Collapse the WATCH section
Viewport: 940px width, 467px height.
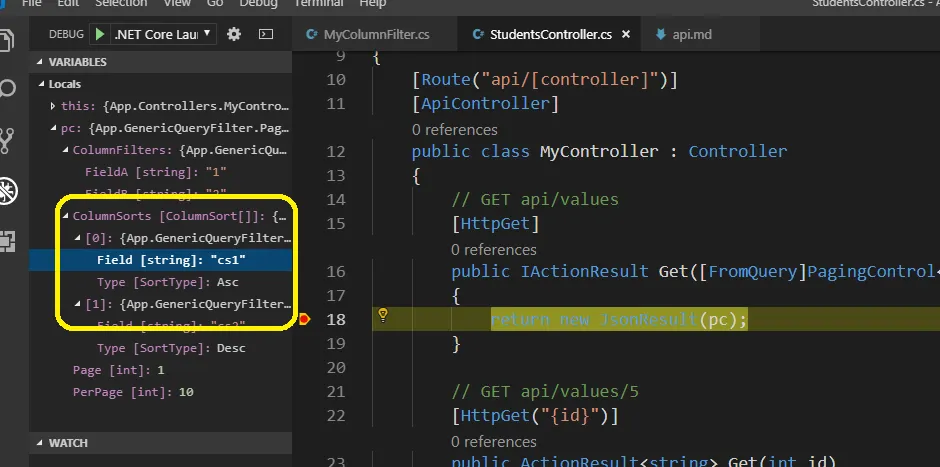click(40, 443)
